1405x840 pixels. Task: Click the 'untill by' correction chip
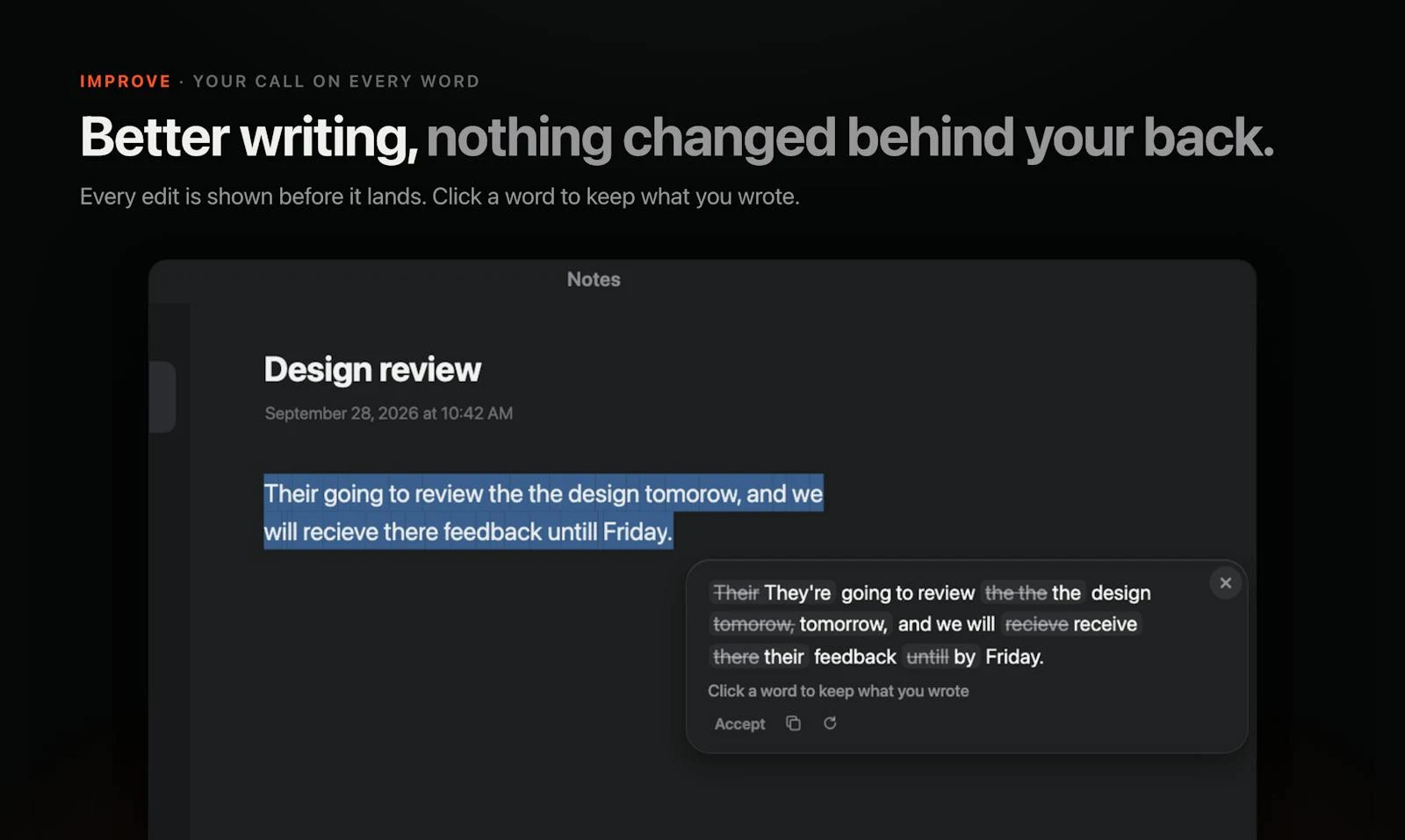(940, 657)
